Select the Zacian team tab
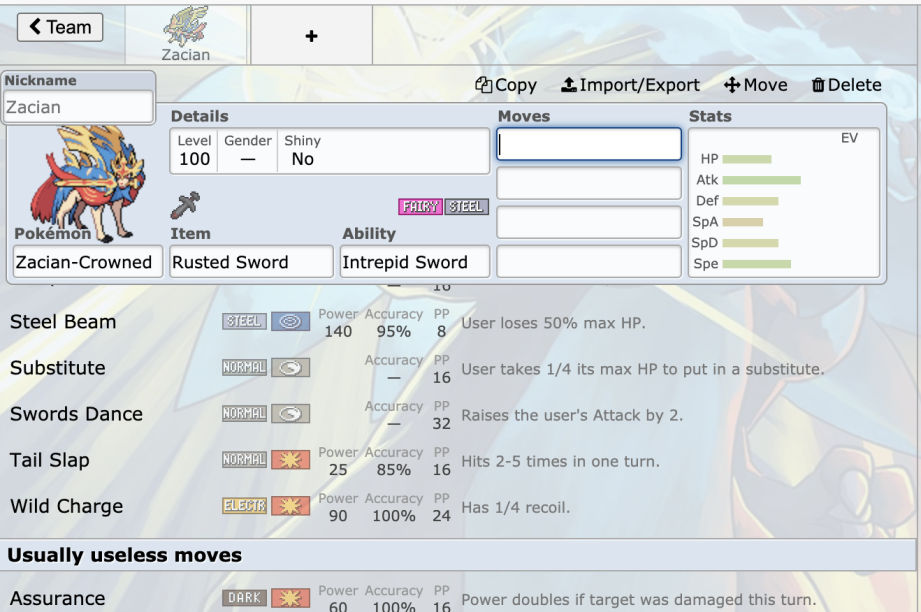Viewport: 921px width, 612px height. pyautogui.click(x=186, y=35)
